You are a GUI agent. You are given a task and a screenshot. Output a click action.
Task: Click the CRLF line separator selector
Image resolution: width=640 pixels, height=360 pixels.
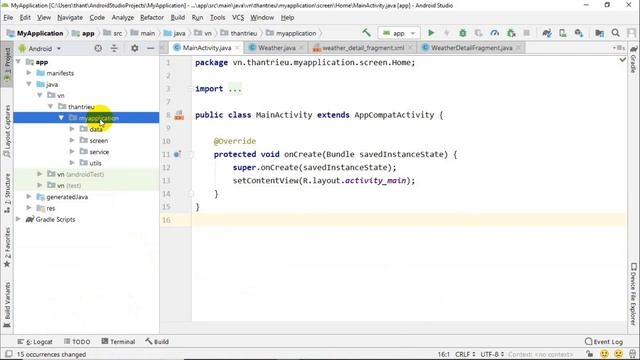click(465, 354)
